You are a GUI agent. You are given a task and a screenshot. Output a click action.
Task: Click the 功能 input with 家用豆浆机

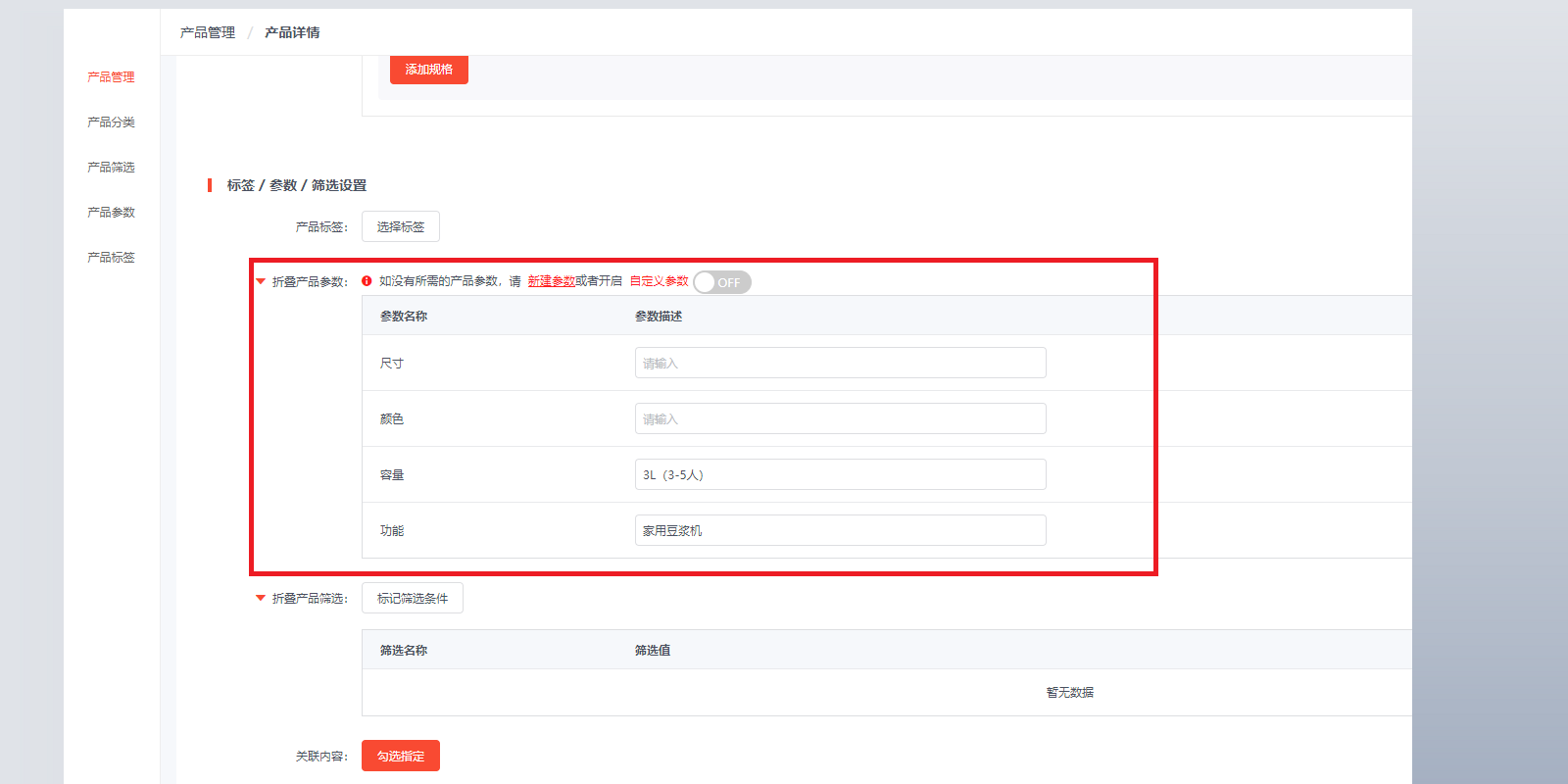[x=841, y=530]
